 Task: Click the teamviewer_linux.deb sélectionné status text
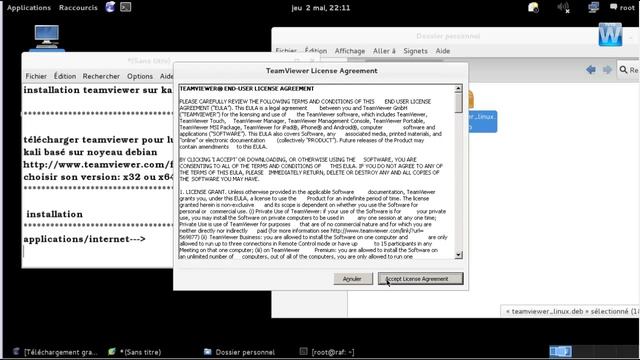572,311
